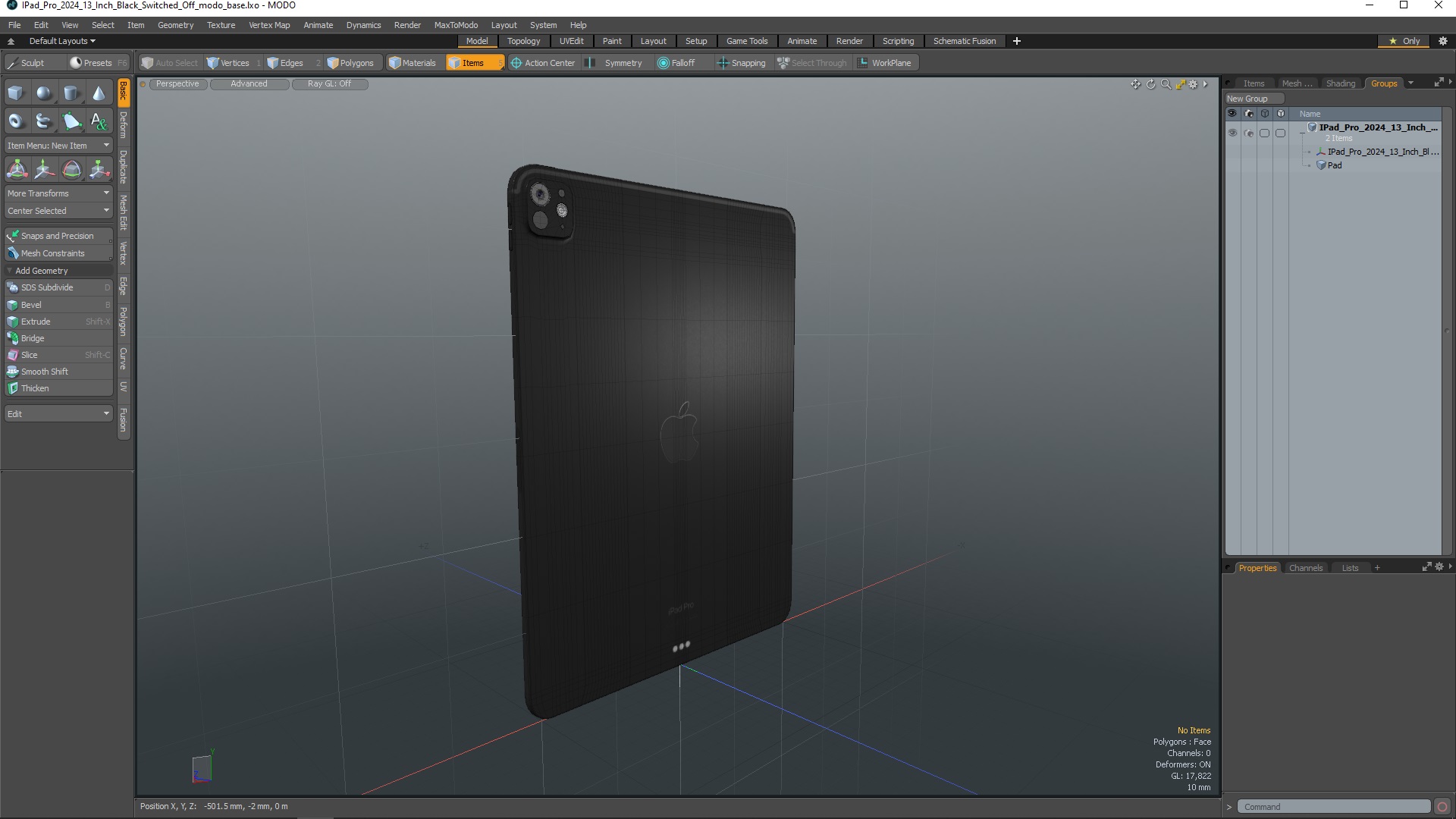This screenshot has height=819, width=1456.
Task: Switch to Schematic Fusion layout tab
Action: (965, 41)
